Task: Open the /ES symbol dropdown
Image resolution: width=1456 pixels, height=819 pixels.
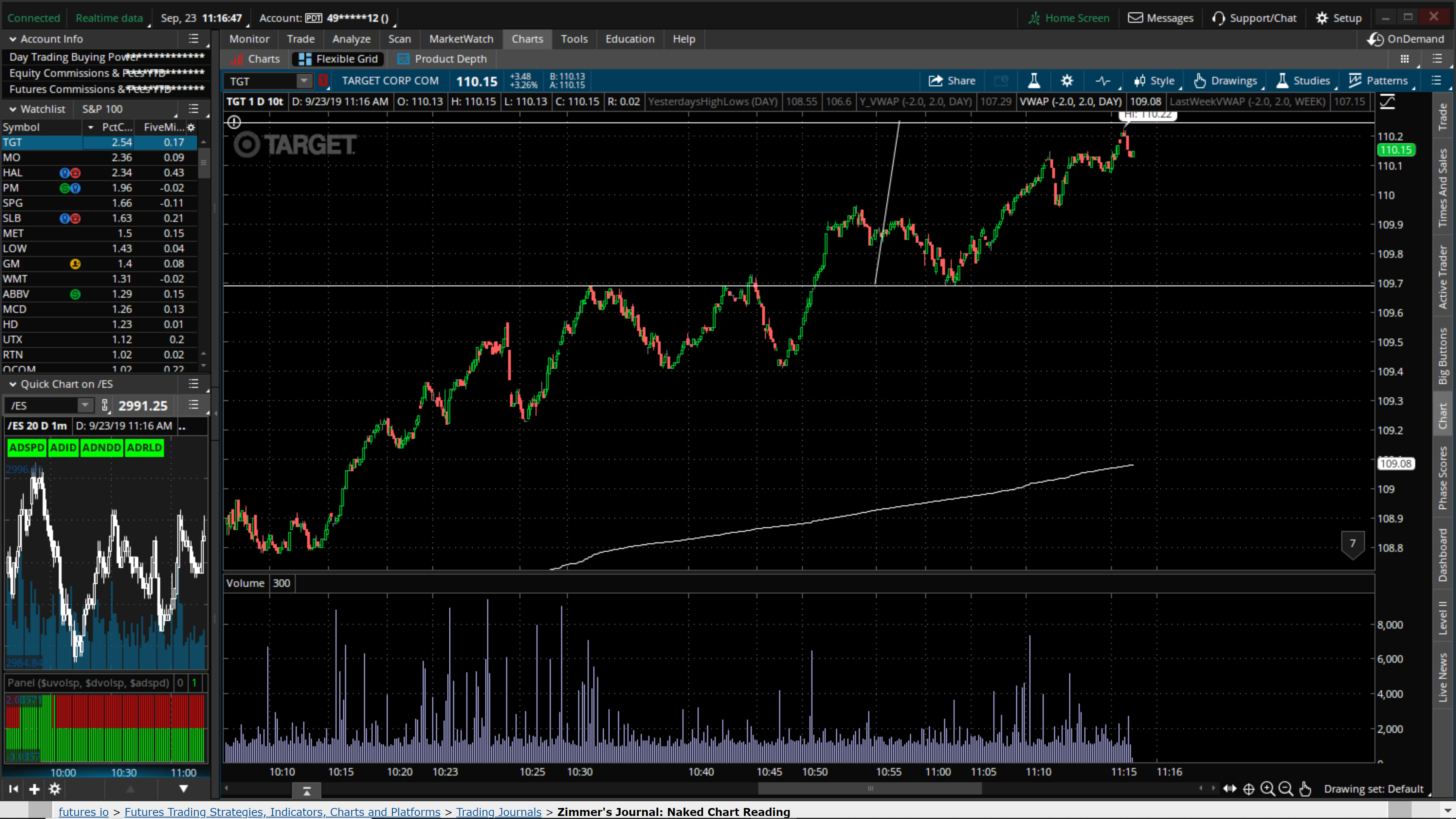Action: [85, 405]
